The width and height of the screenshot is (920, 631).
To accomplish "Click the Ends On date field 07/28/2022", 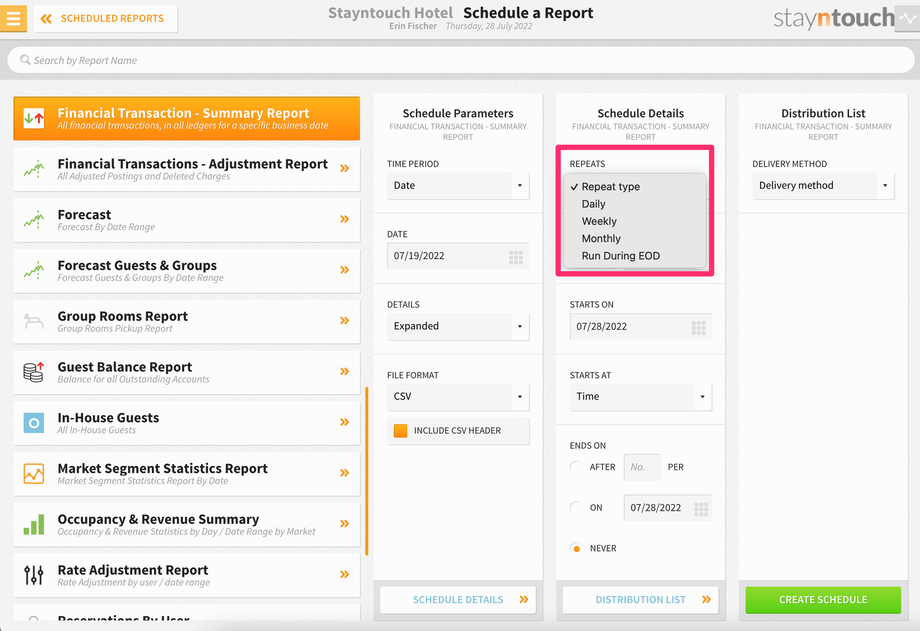I will [x=668, y=508].
